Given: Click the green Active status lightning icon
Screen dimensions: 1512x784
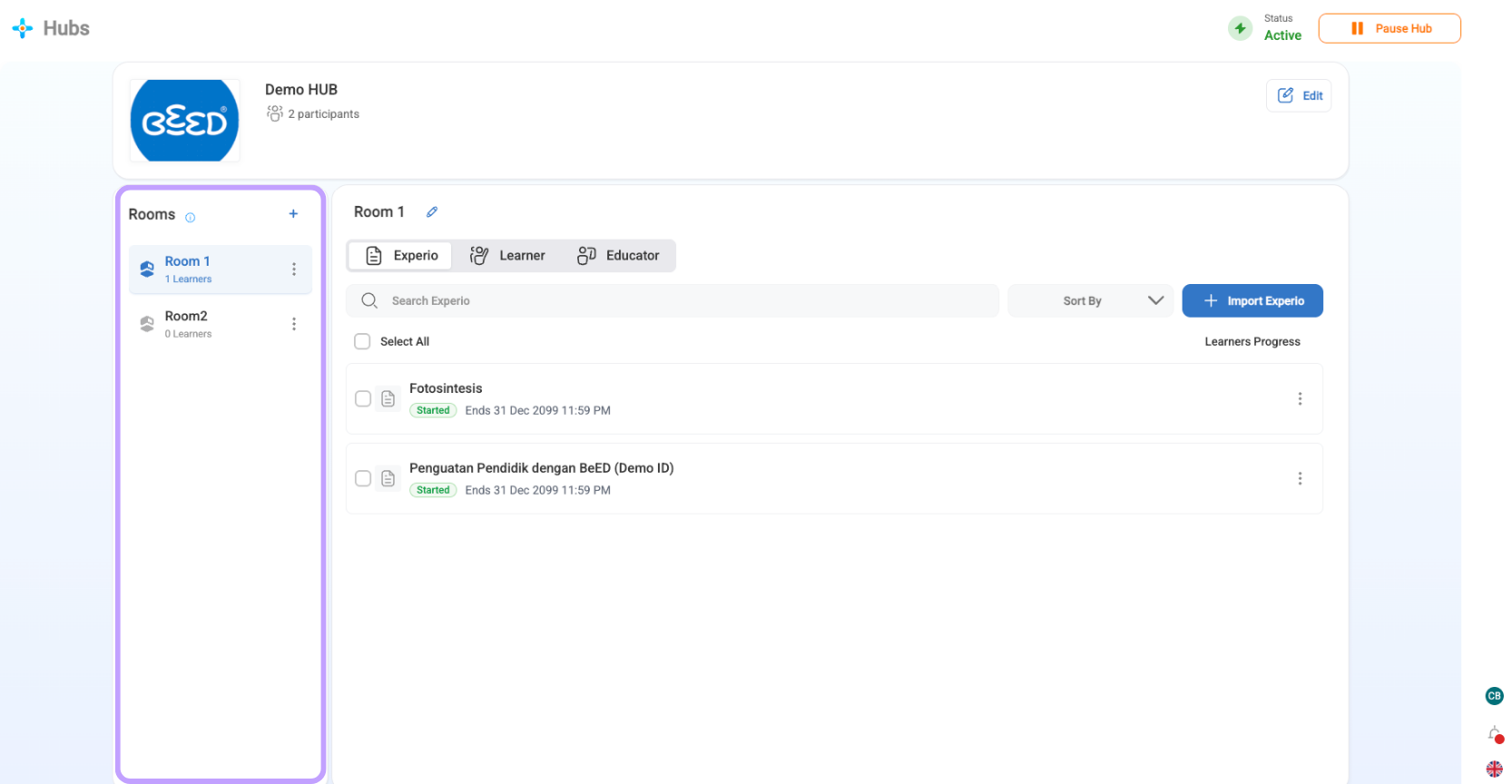Looking at the screenshot, I should coord(1240,28).
